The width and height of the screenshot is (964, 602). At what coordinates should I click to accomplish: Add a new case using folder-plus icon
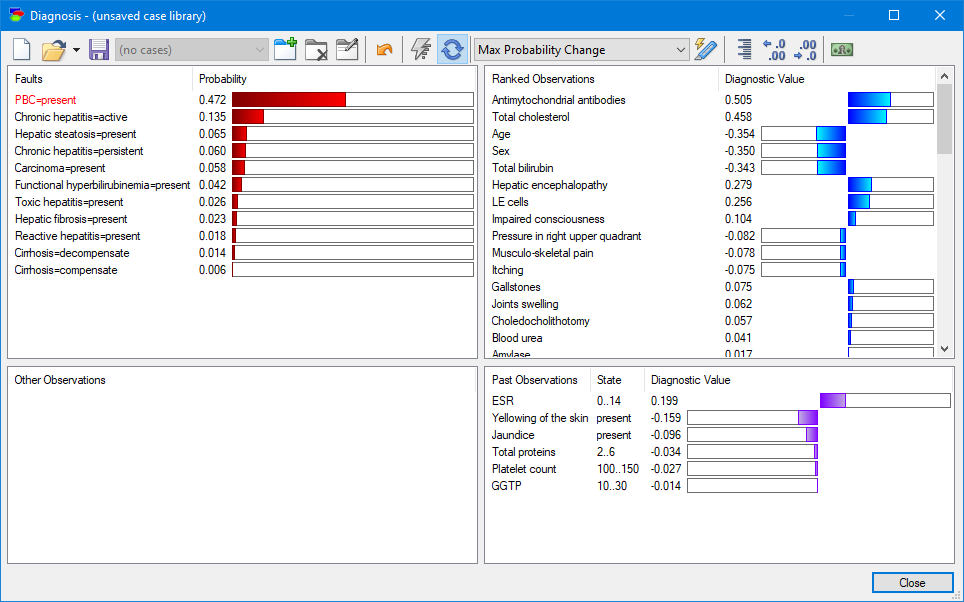[x=285, y=50]
